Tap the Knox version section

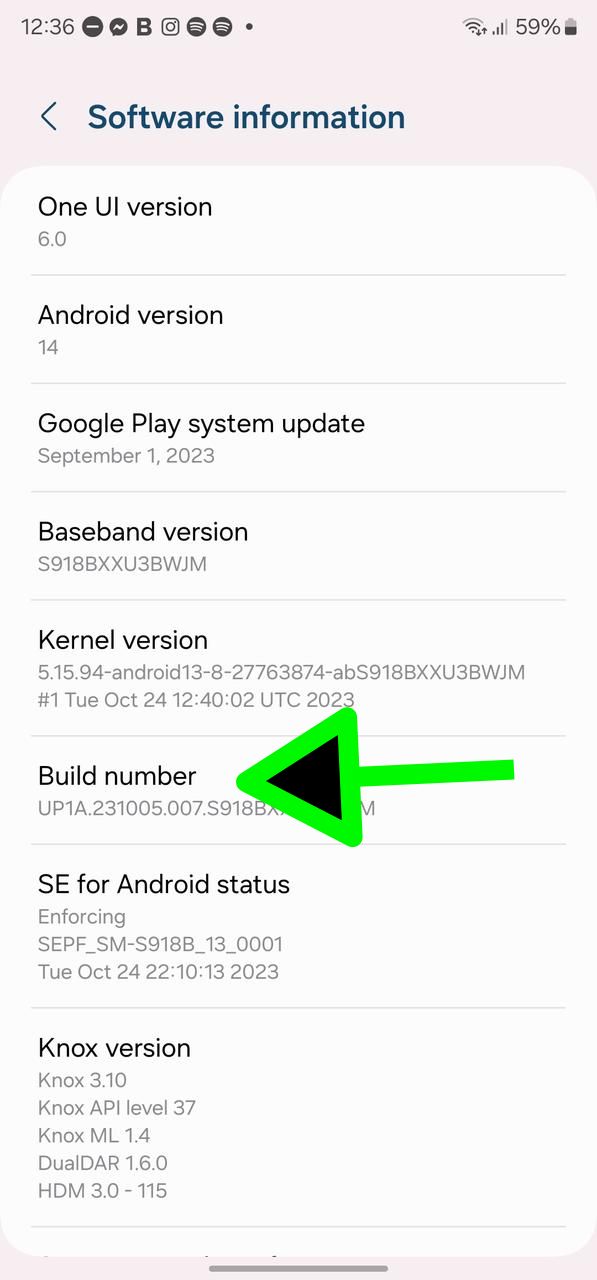pos(298,1118)
